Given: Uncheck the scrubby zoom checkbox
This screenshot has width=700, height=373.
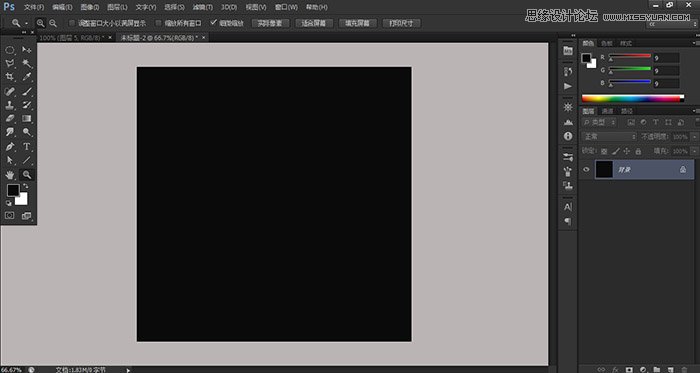Looking at the screenshot, I should click(x=213, y=23).
